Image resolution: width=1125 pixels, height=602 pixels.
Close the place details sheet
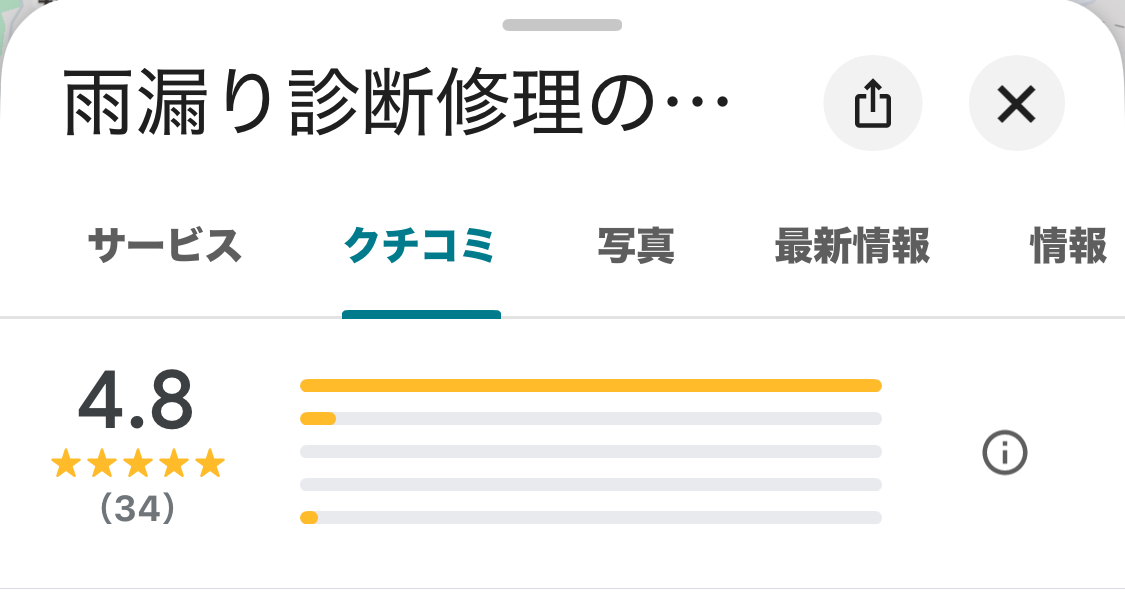click(1016, 103)
